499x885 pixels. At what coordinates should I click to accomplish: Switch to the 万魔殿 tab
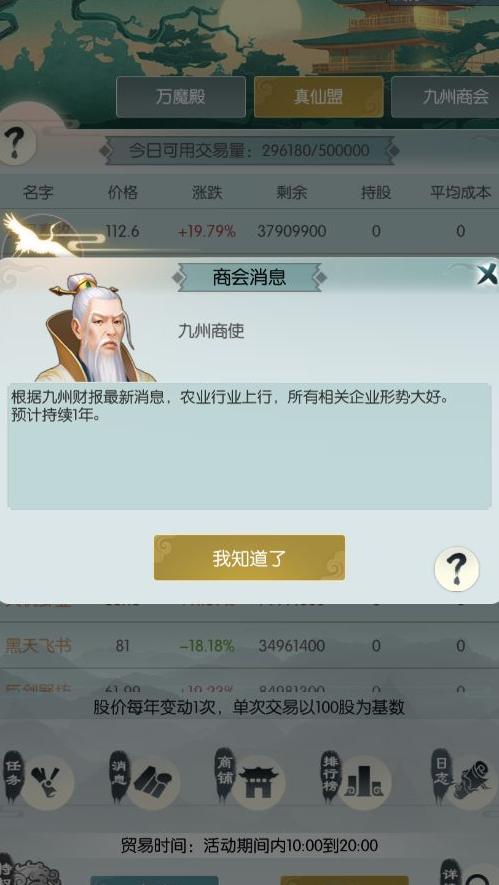click(181, 97)
